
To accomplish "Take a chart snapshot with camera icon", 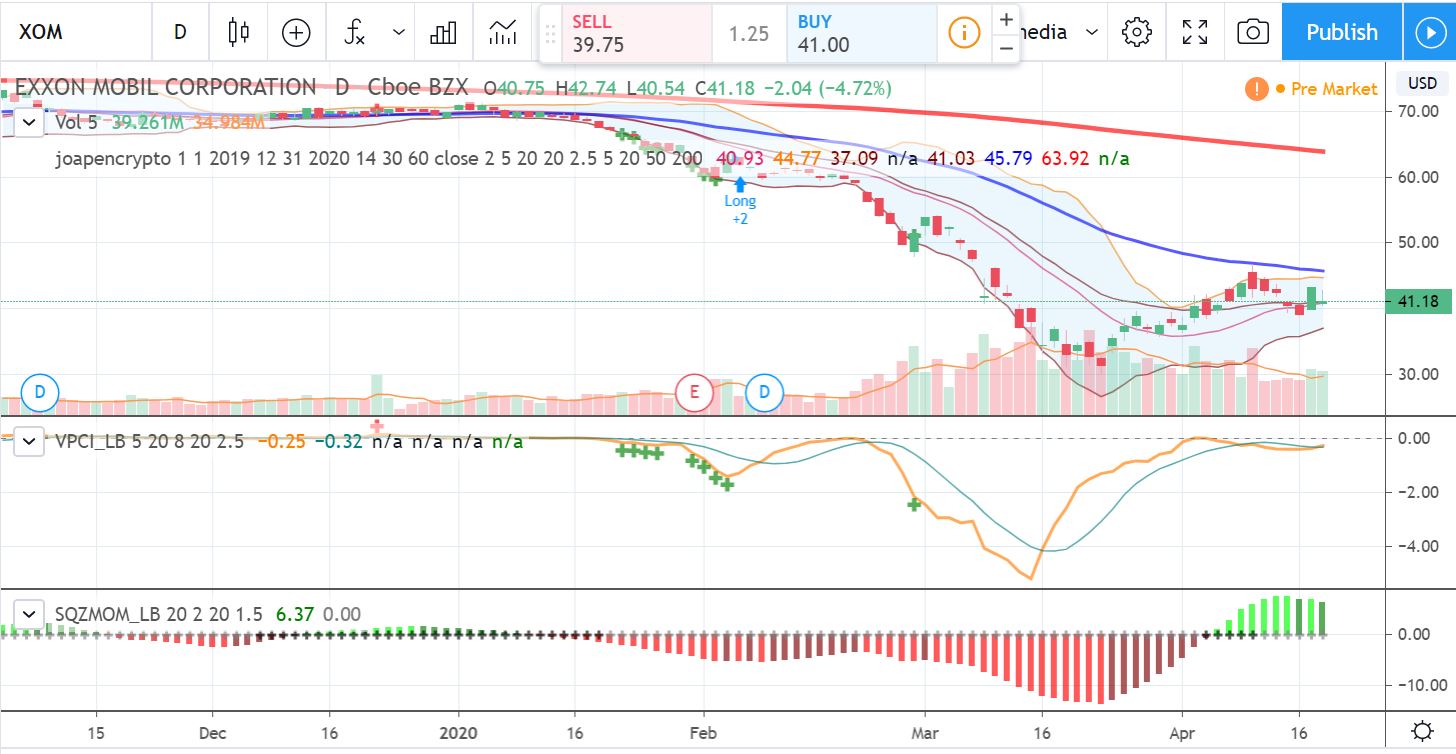I will 1252,32.
